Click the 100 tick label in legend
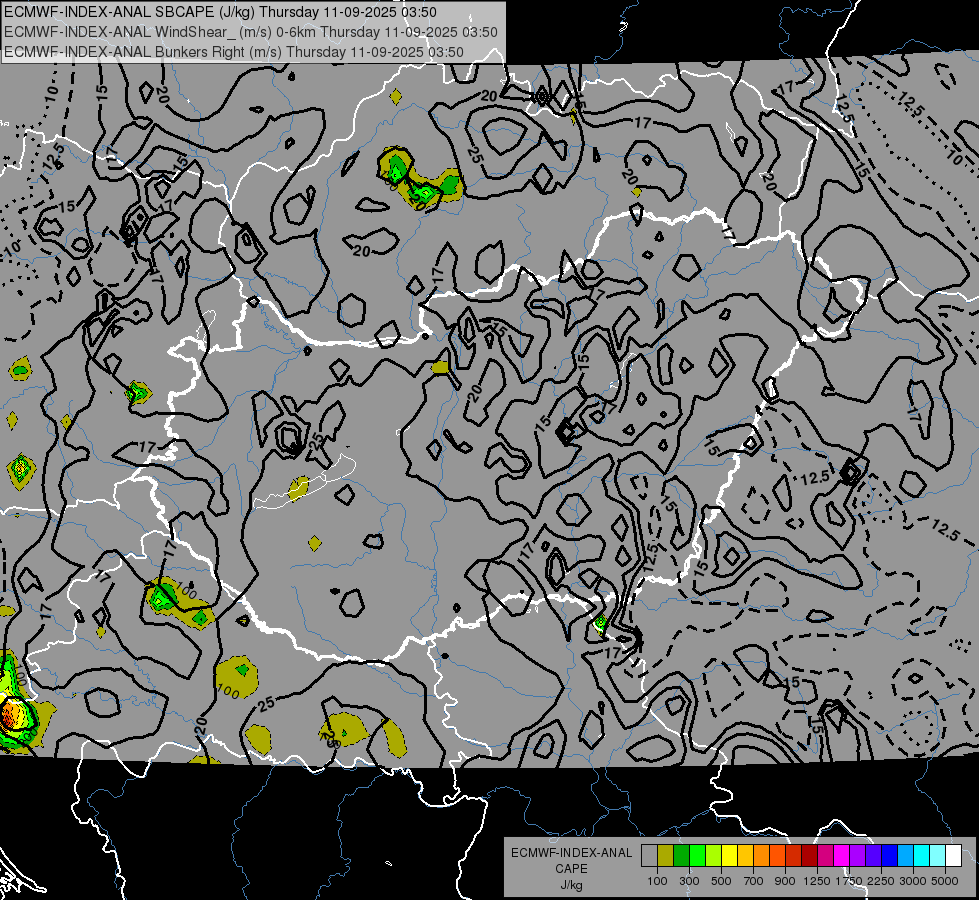The image size is (979, 900). pos(657,881)
